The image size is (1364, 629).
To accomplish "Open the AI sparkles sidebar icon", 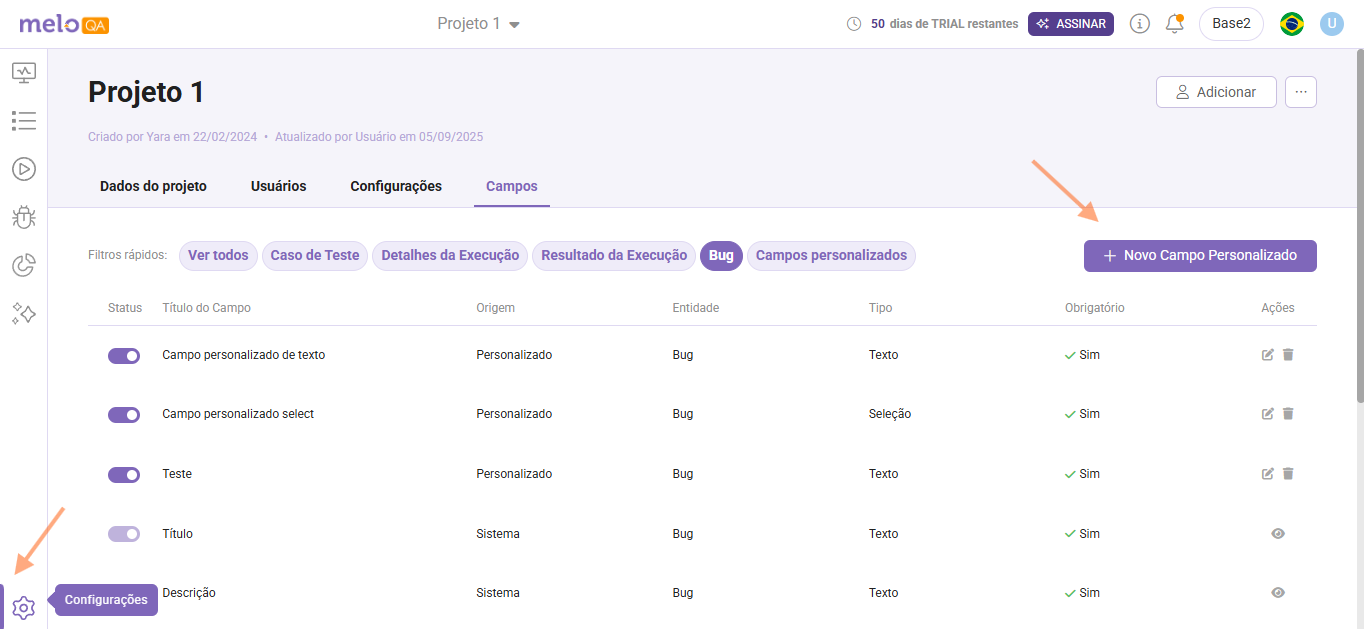I will tap(23, 313).
